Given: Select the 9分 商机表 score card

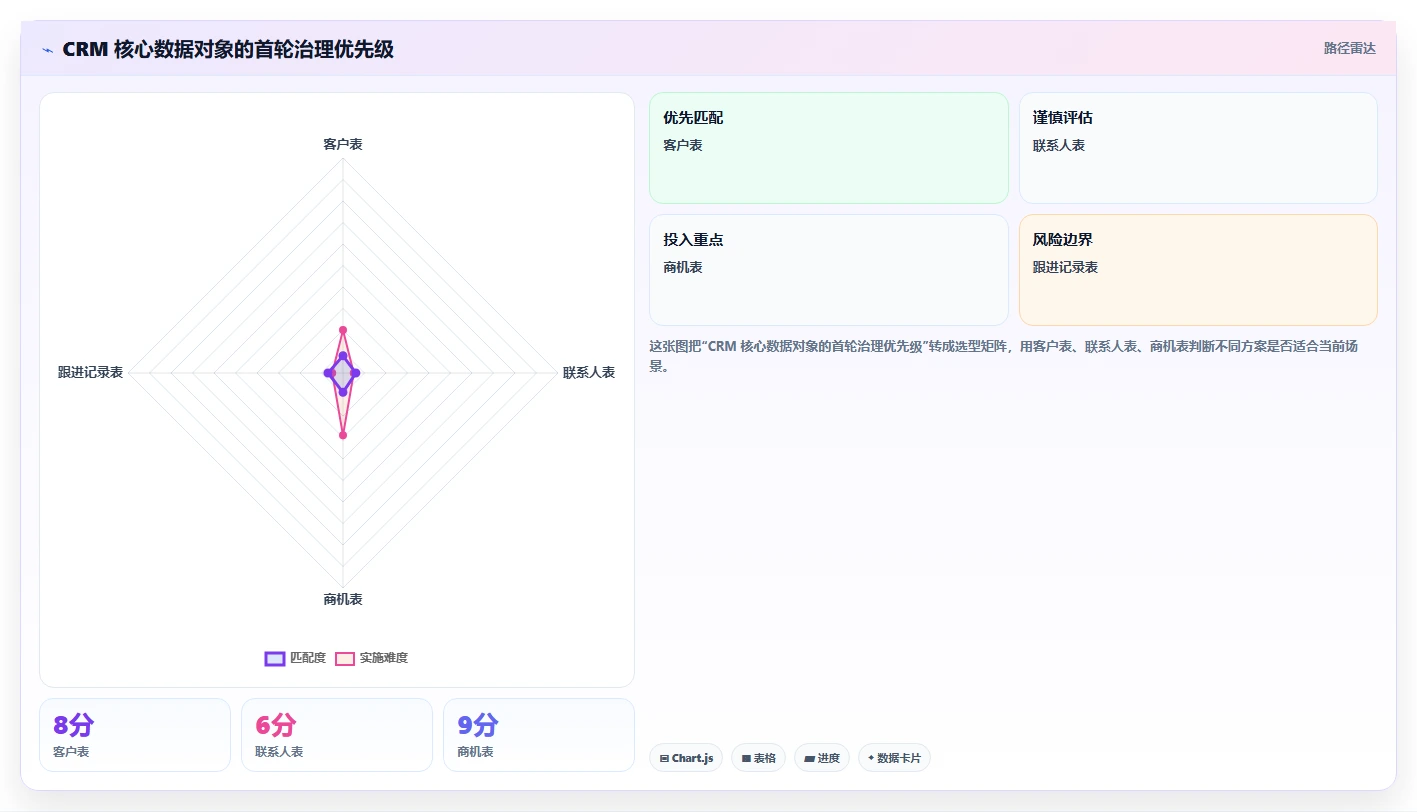Looking at the screenshot, I should (539, 735).
